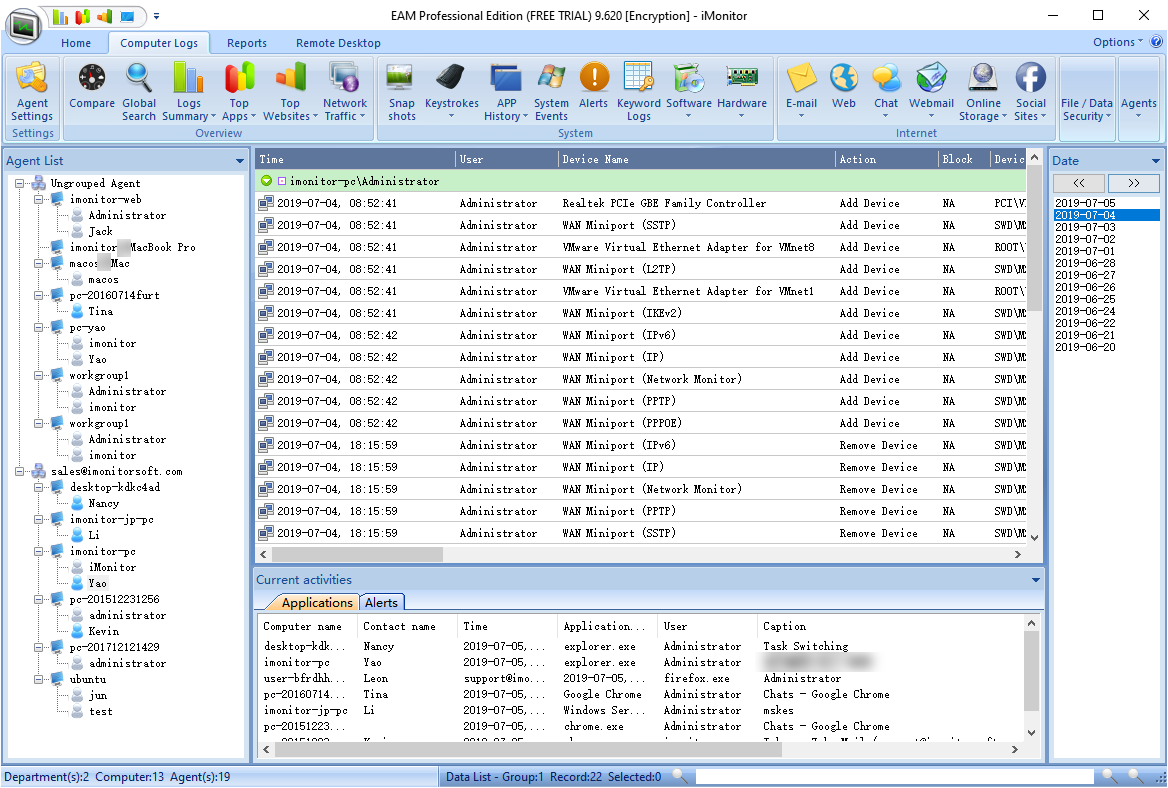Image resolution: width=1168 pixels, height=788 pixels.
Task: Sort device log by Time column
Action: pyautogui.click(x=355, y=159)
